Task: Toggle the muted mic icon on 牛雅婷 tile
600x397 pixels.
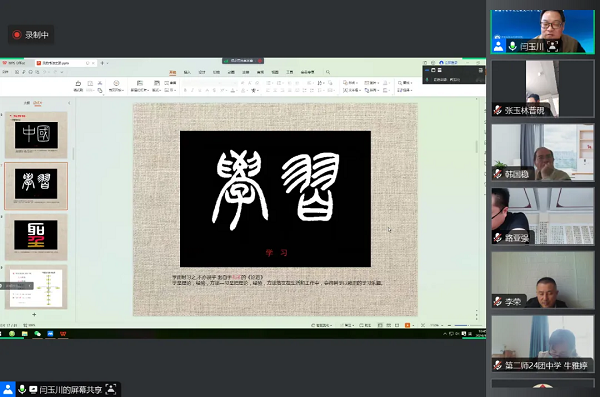Action: pyautogui.click(x=498, y=366)
